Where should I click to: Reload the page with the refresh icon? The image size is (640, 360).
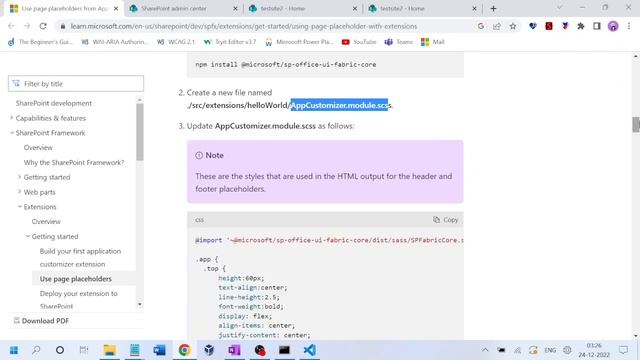point(43,26)
